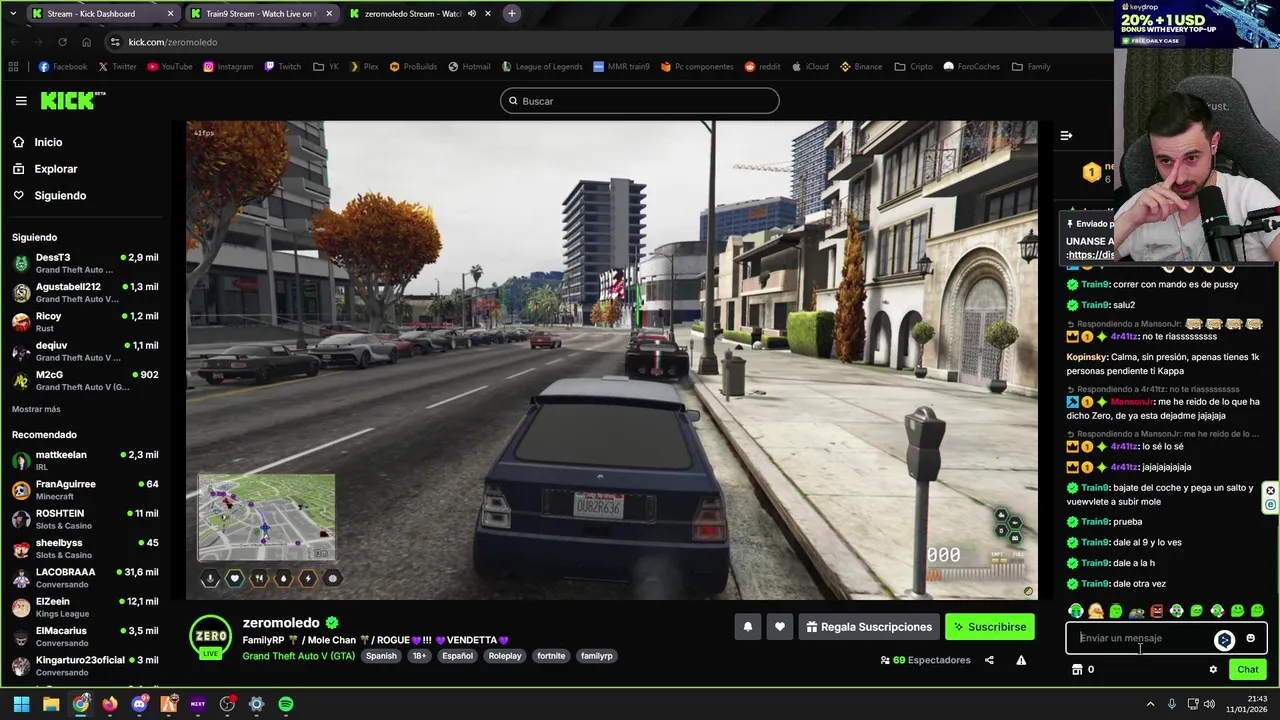
Task: Mute the zeromoledo tab audio icon
Action: [x=472, y=14]
